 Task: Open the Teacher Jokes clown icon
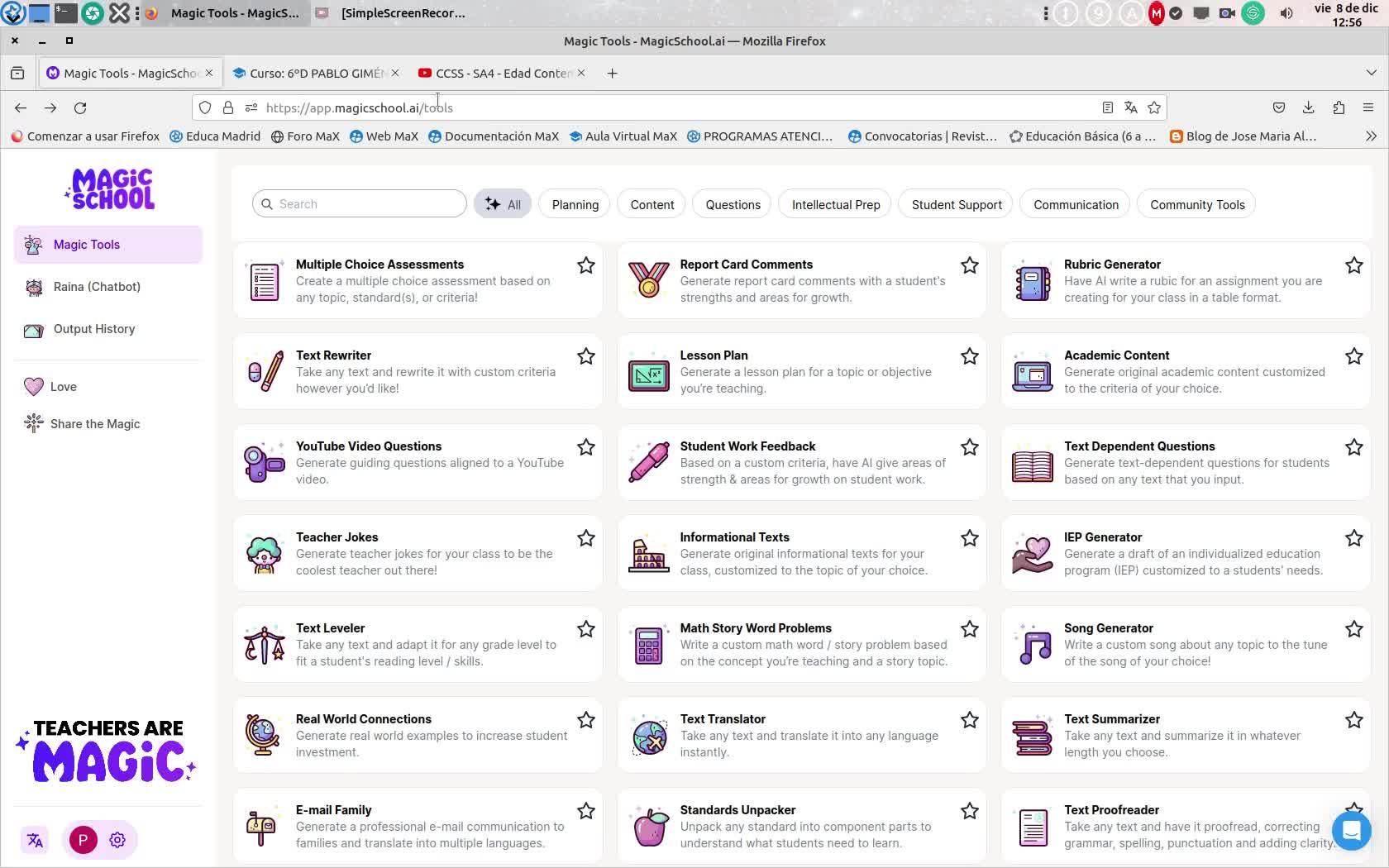pos(265,554)
